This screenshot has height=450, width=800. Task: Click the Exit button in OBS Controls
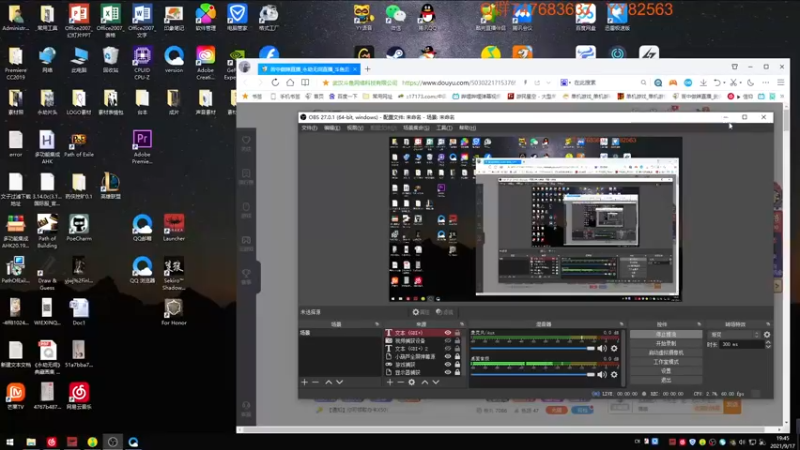666,380
